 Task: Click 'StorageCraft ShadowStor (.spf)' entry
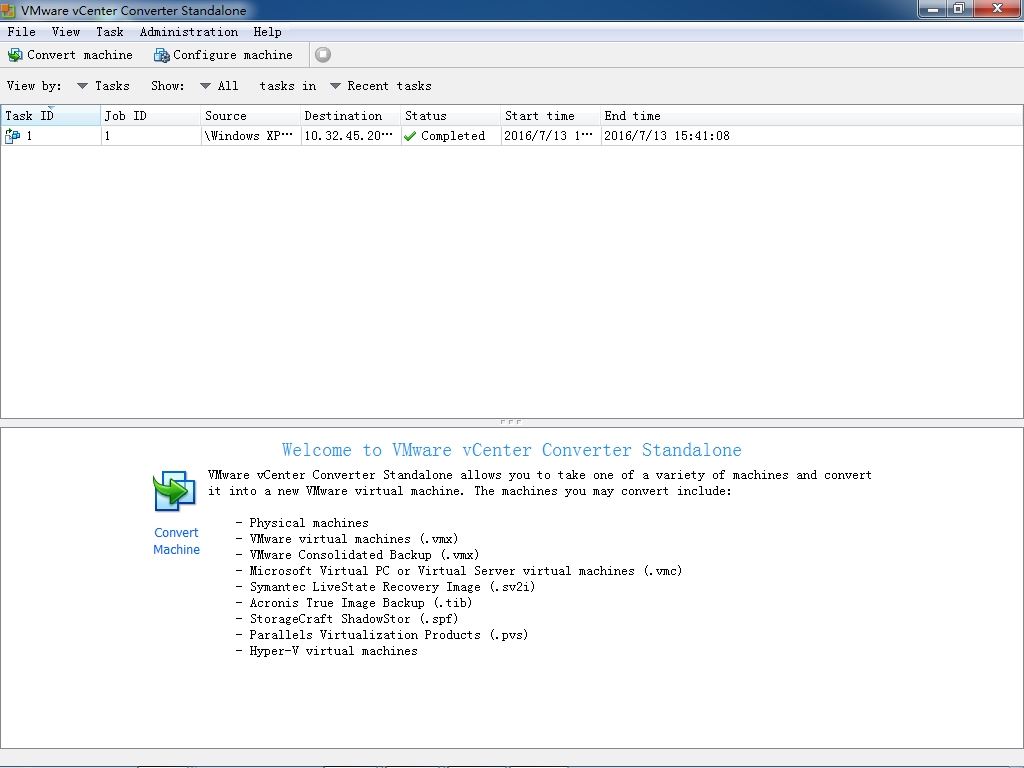(x=353, y=619)
